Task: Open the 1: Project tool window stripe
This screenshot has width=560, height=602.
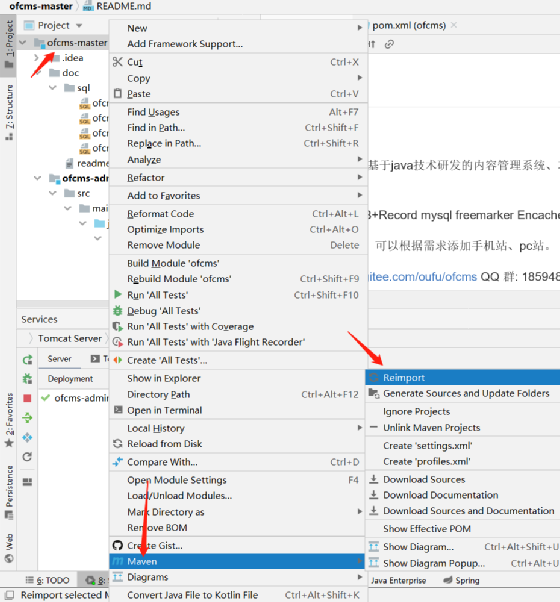Action: [8, 44]
